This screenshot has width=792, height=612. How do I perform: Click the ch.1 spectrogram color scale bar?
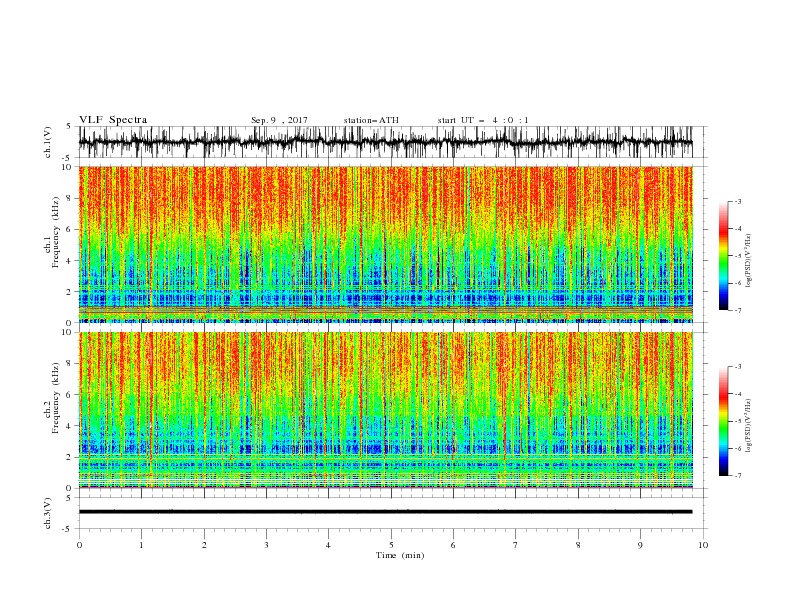tap(723, 256)
